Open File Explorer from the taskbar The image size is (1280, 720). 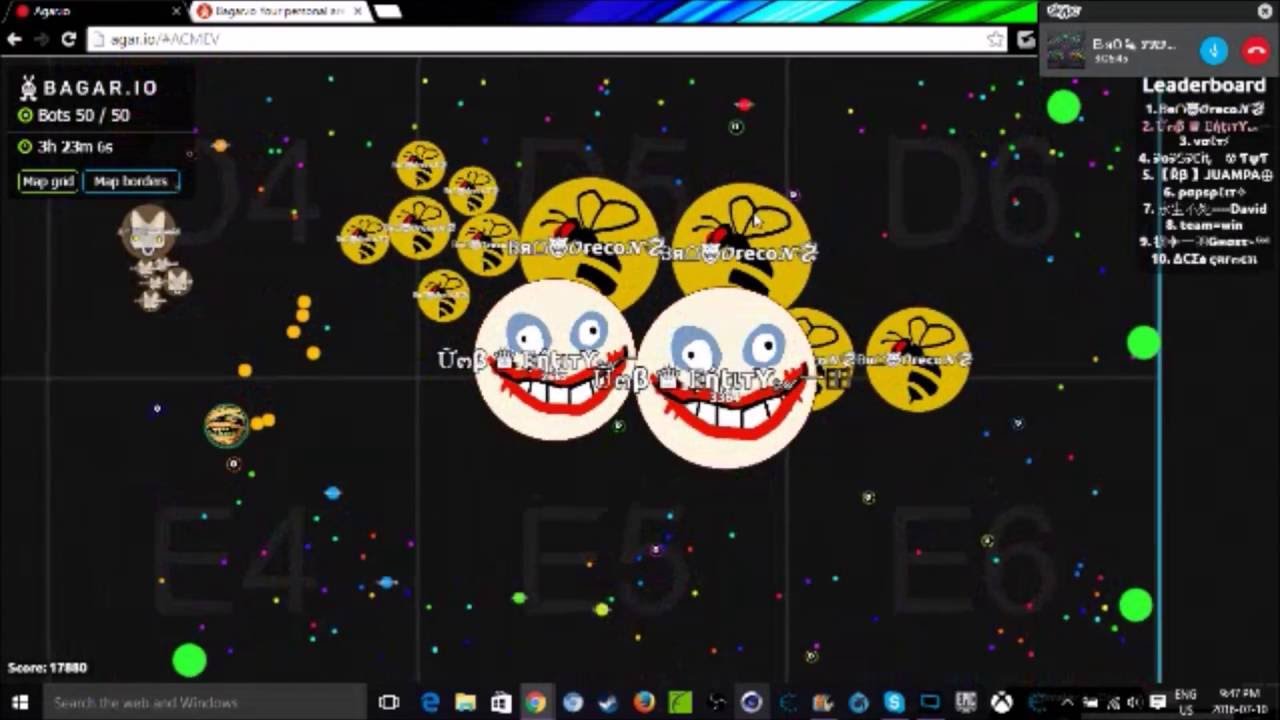[x=465, y=702]
